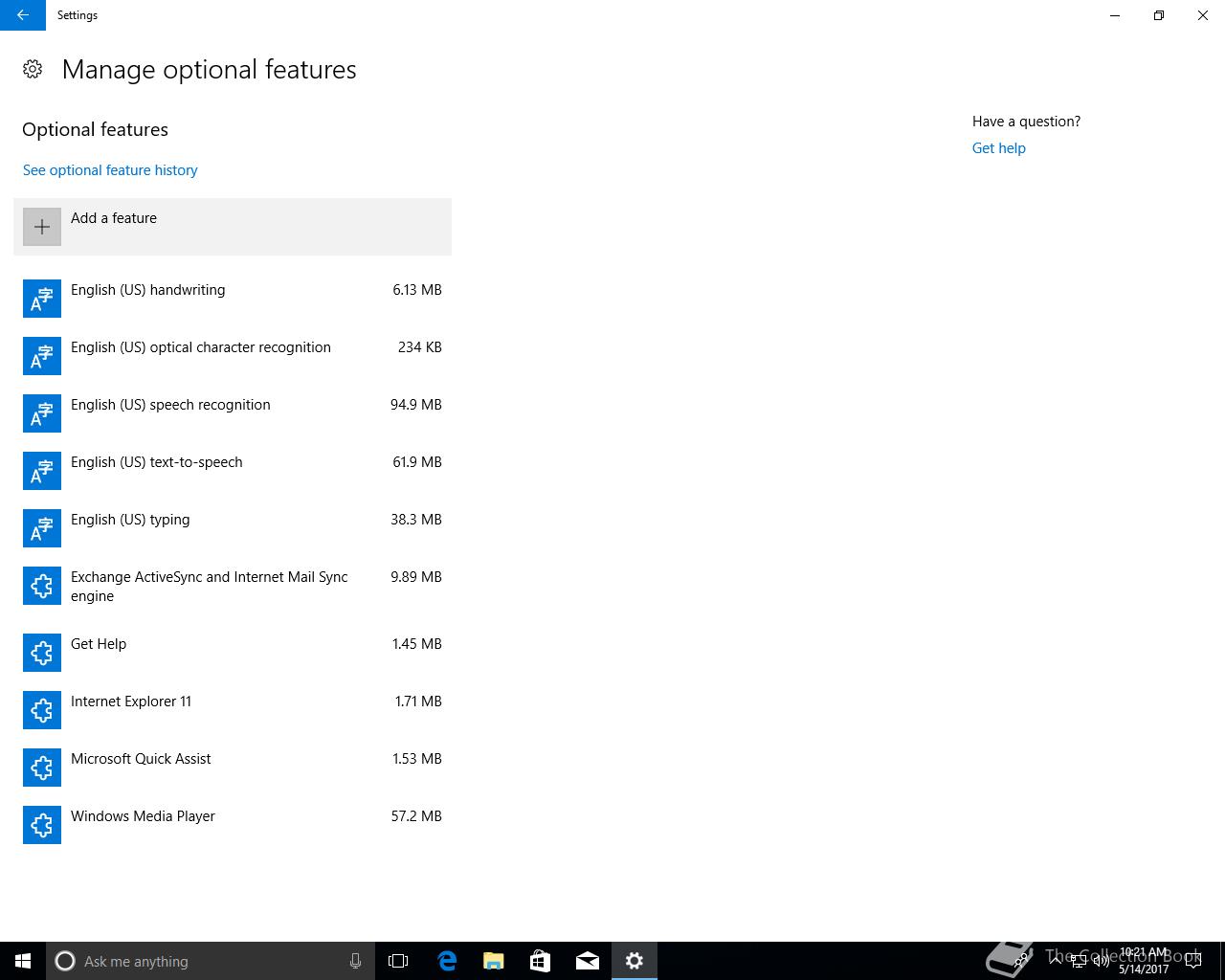Open See optional feature history link
Viewport: 1225px width, 980px height.
pos(110,170)
